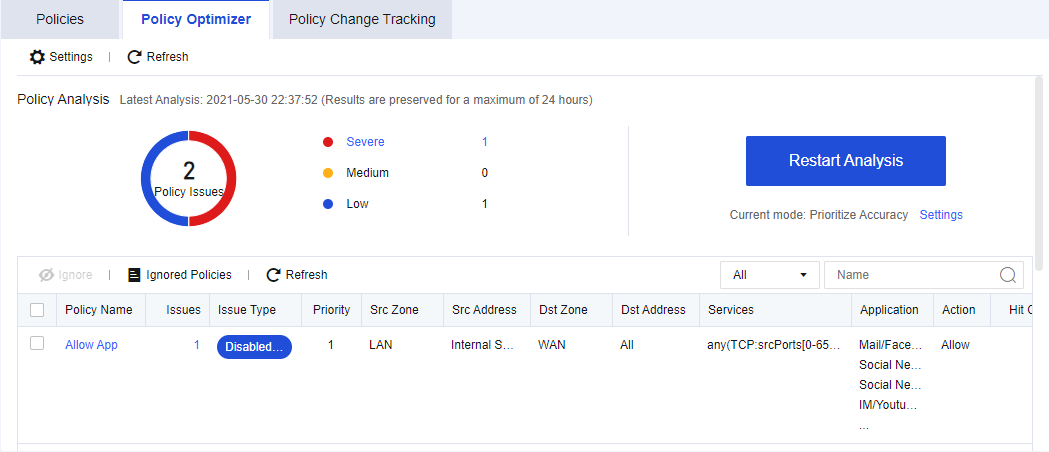Click the Settings link beside current mode
This screenshot has height=452, width=1049.
point(940,215)
